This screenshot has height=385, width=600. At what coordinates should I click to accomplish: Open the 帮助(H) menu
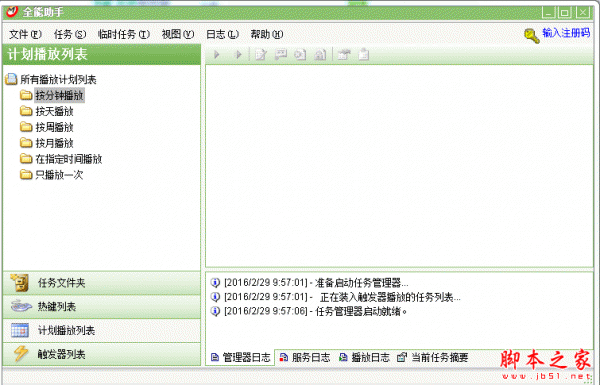coord(267,34)
